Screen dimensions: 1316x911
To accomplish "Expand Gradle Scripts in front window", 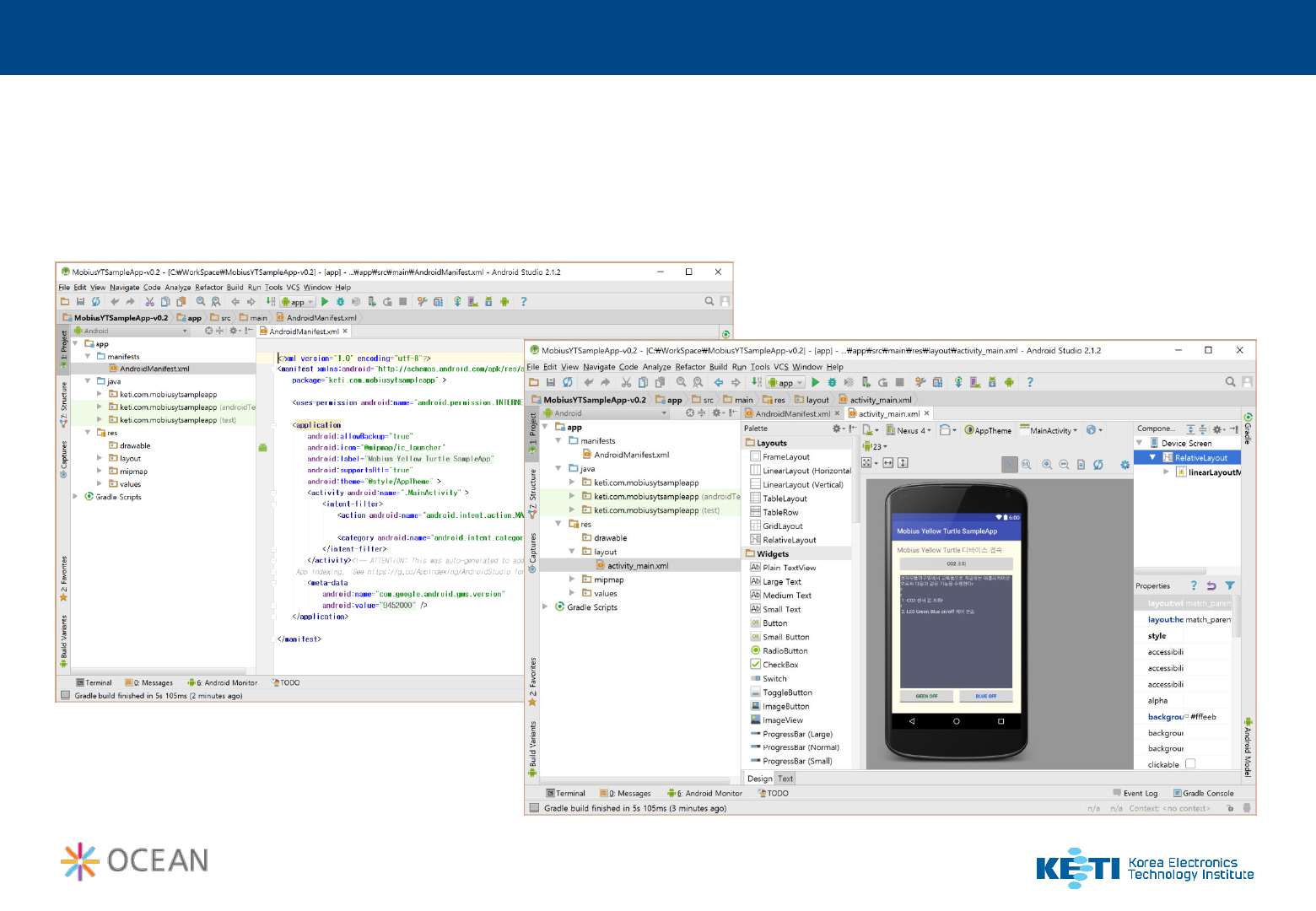I will pos(545,607).
